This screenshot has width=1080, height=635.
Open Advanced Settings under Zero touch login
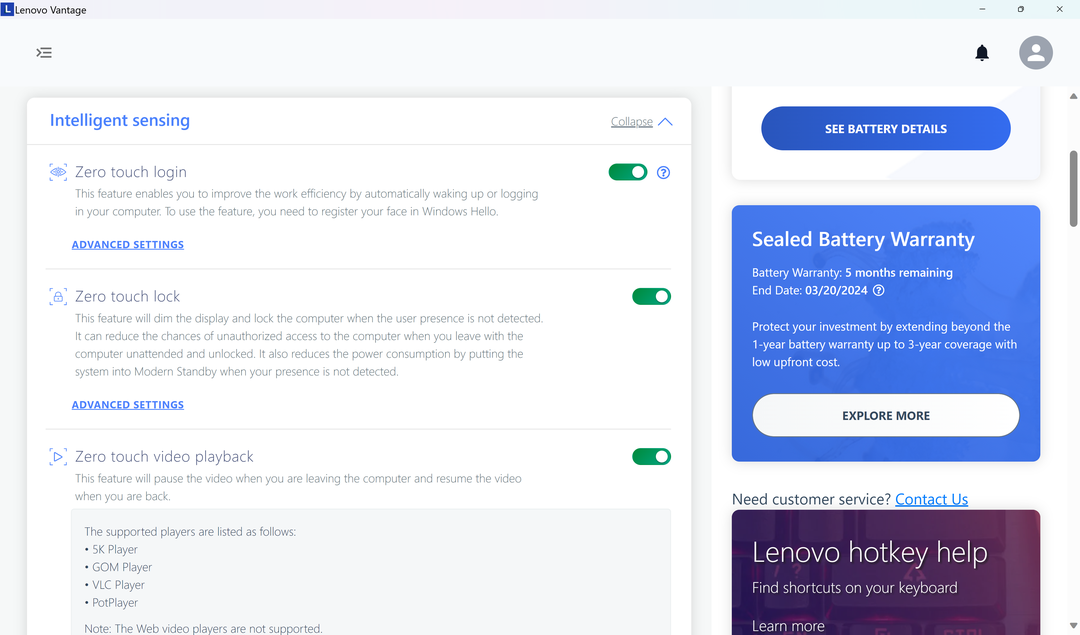pos(128,245)
